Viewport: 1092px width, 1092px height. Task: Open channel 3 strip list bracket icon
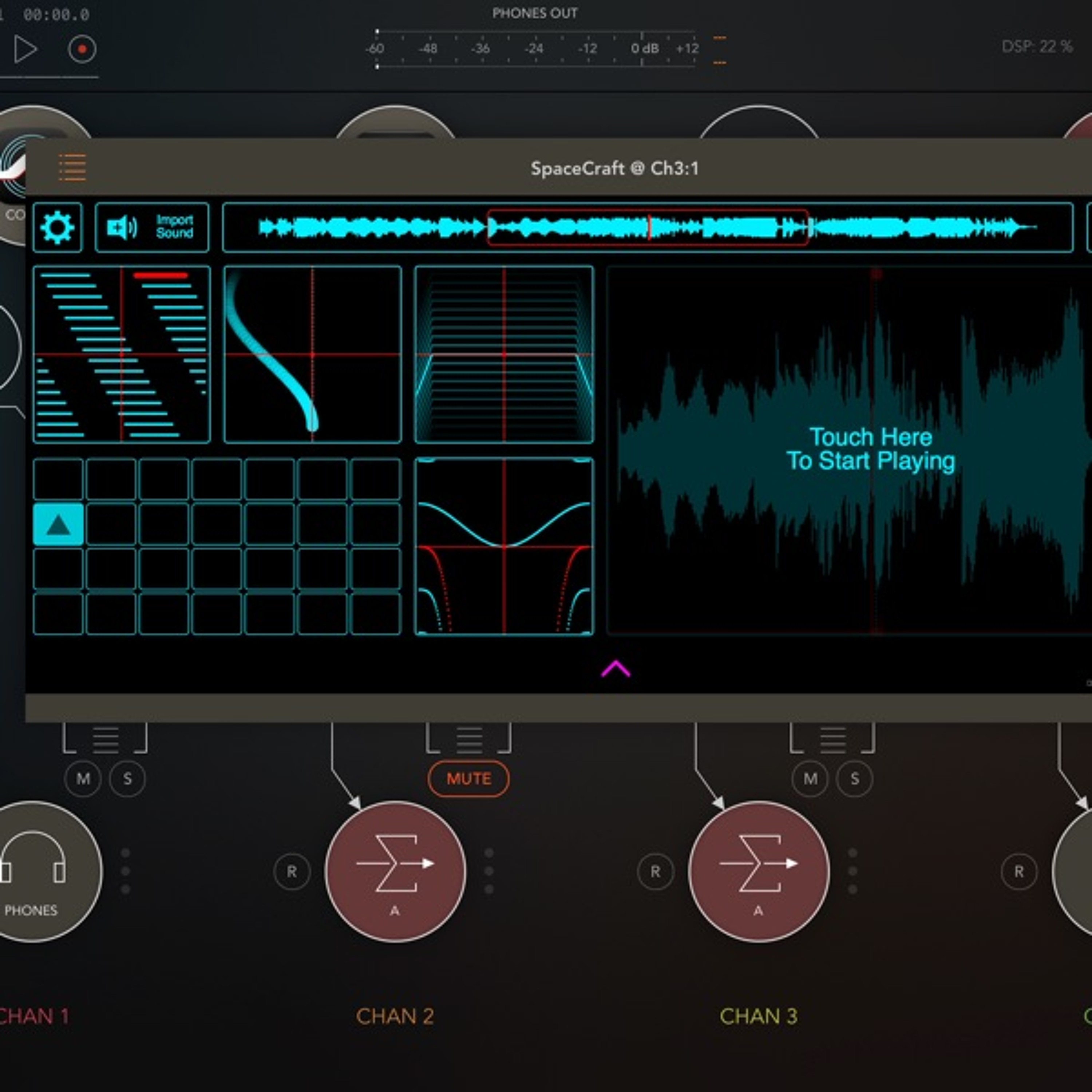[x=832, y=738]
